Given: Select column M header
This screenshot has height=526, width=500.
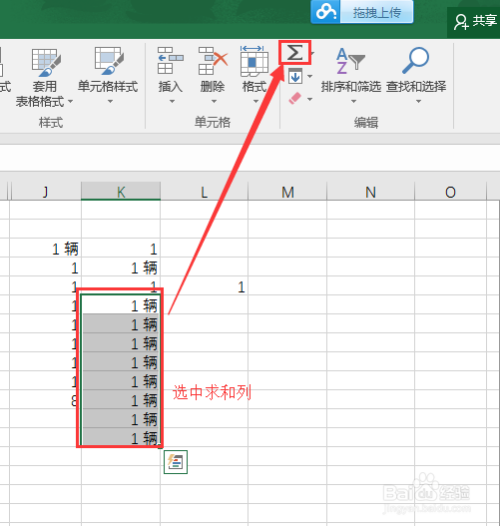Looking at the screenshot, I should [288, 192].
